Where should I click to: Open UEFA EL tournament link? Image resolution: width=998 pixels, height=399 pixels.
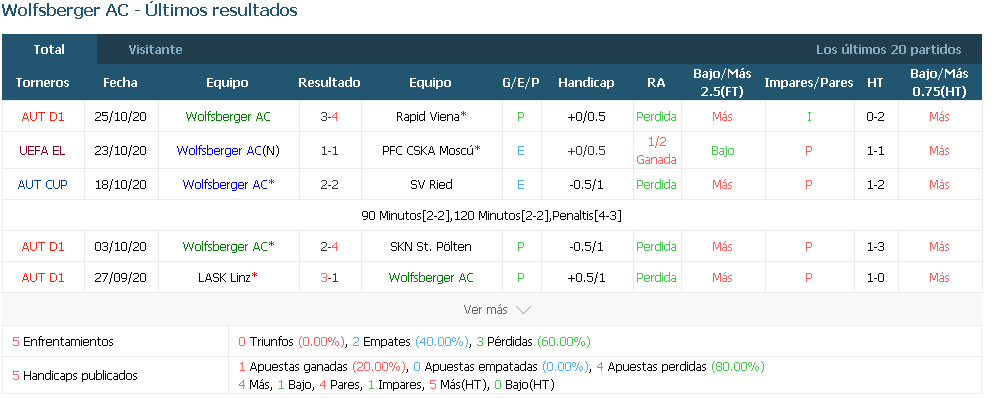(x=43, y=151)
